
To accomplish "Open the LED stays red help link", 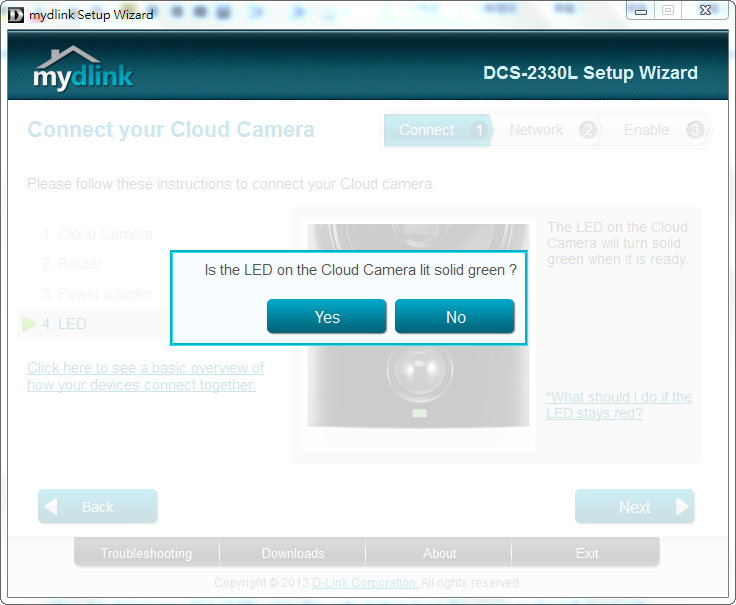I will [x=618, y=405].
